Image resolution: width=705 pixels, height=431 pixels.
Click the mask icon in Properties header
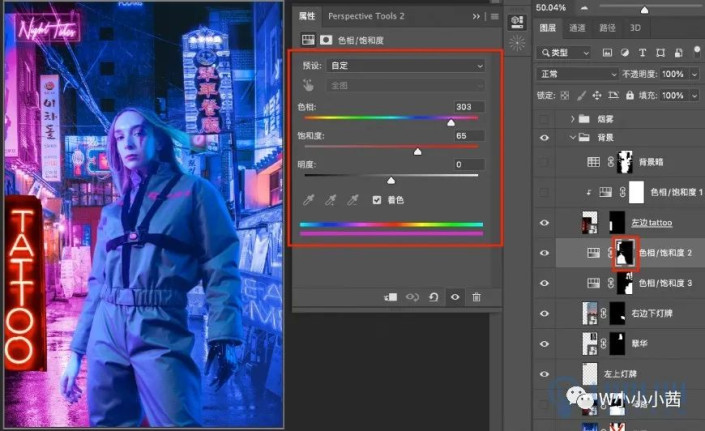[x=326, y=40]
